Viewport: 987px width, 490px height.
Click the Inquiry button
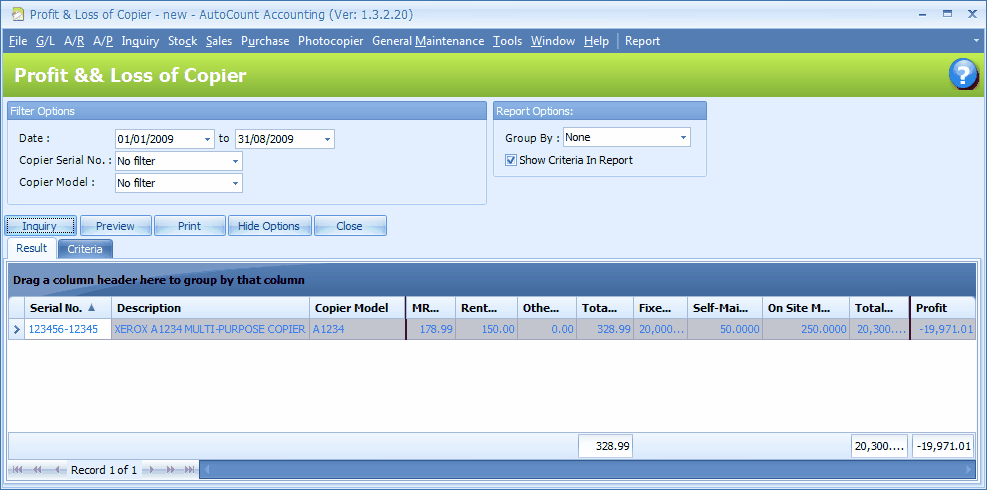[41, 226]
